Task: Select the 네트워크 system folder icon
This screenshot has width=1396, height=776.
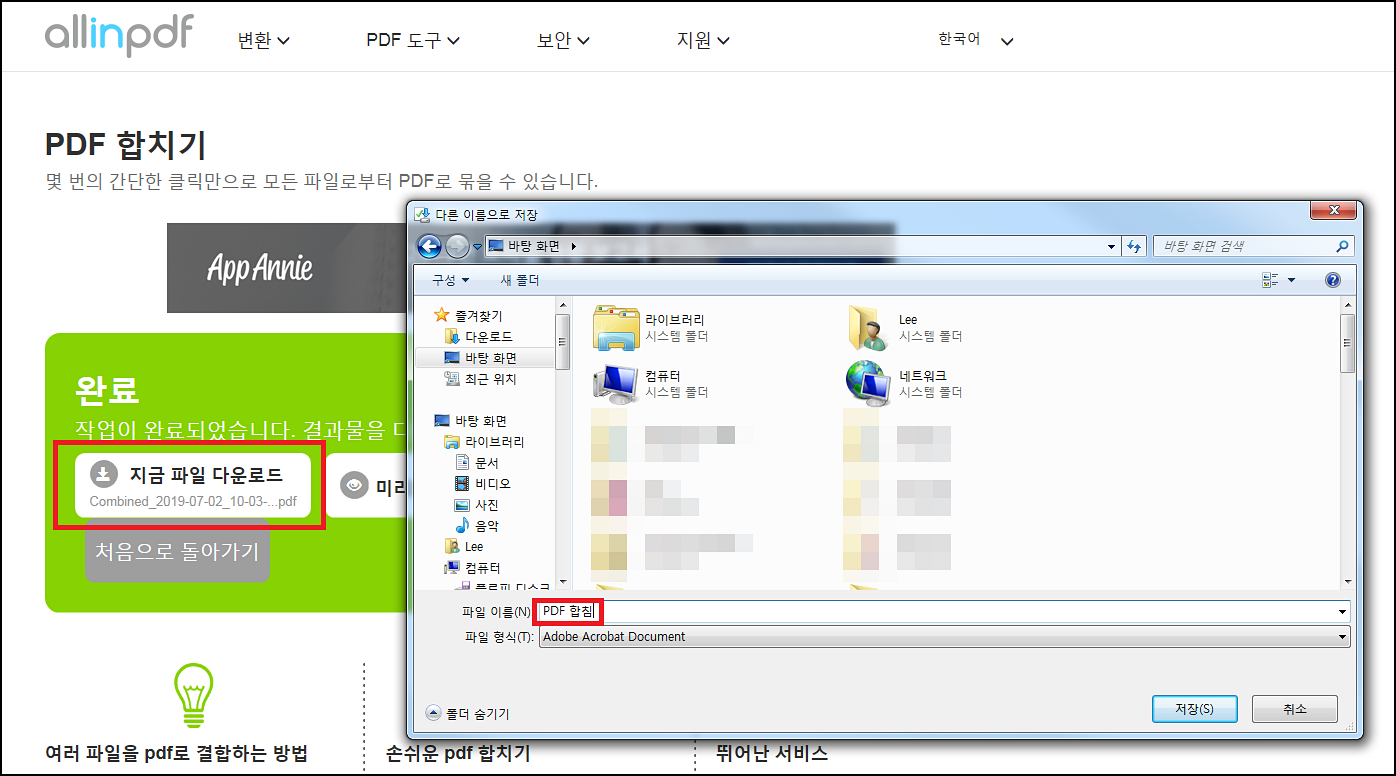Action: point(868,384)
